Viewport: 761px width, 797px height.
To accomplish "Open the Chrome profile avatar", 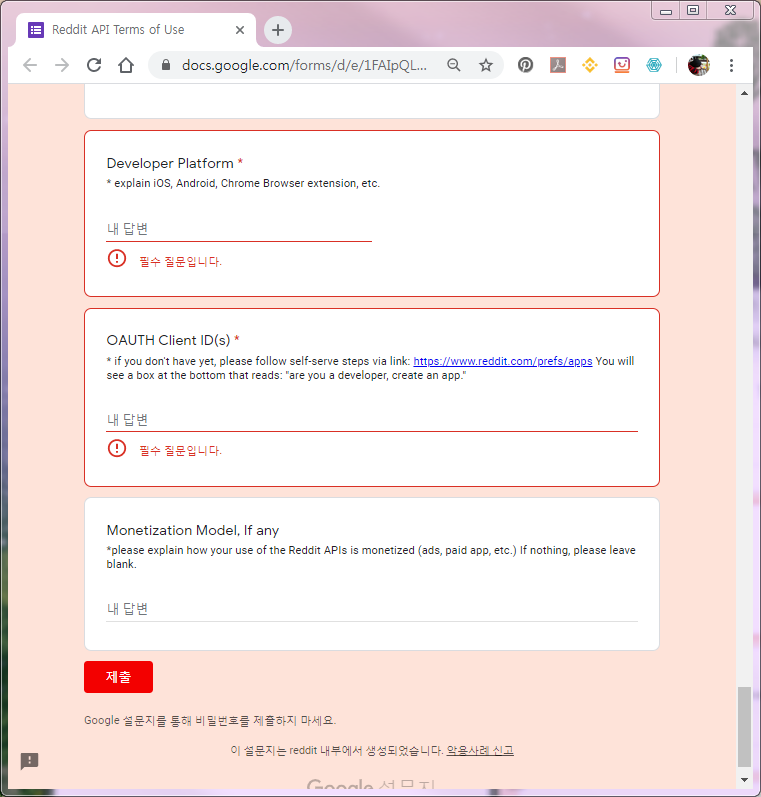I will 698,65.
